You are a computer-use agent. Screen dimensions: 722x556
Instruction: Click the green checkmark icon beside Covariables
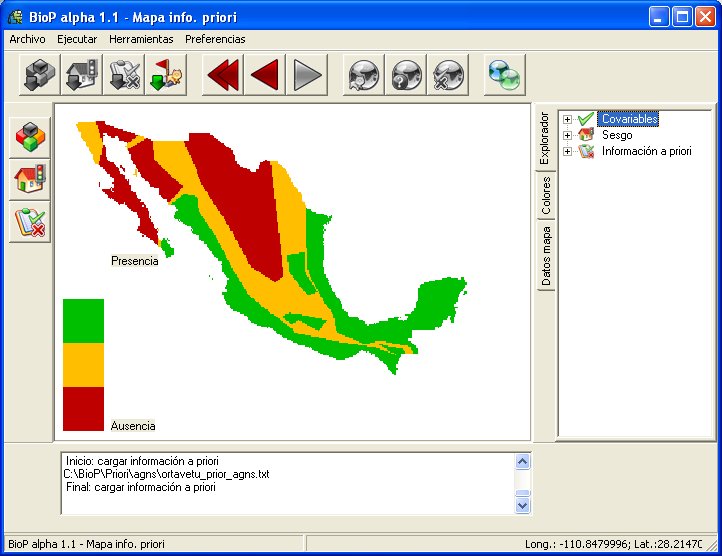coord(586,119)
